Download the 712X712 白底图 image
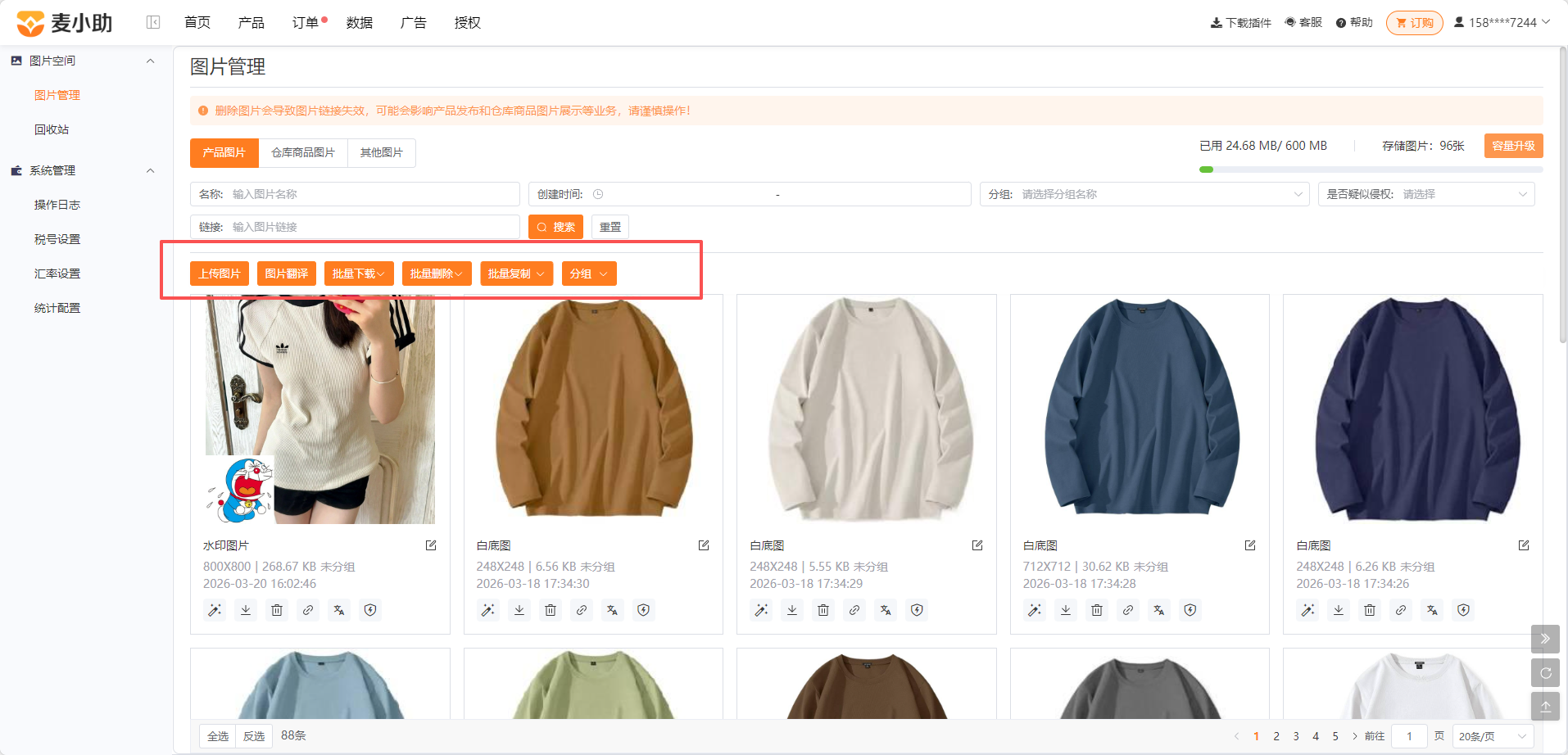Viewport: 1568px width, 755px height. point(1066,610)
